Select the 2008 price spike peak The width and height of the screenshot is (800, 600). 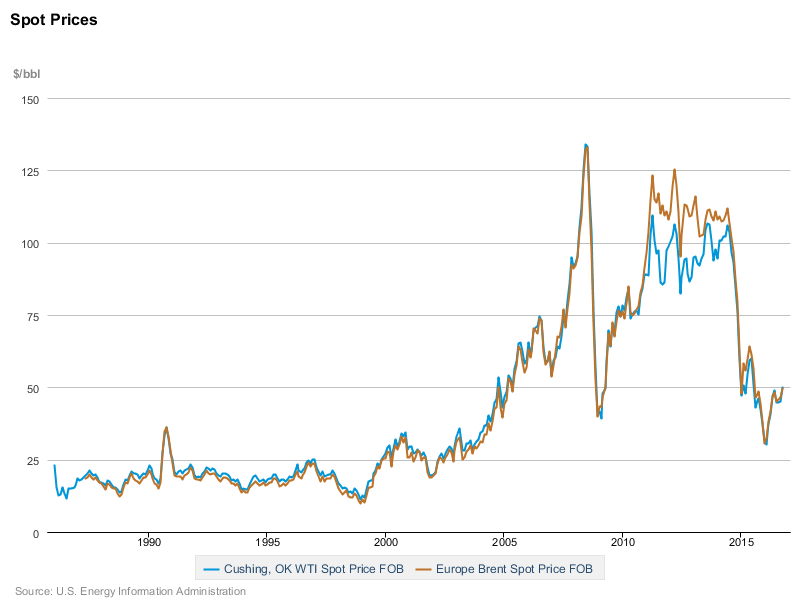pos(587,144)
